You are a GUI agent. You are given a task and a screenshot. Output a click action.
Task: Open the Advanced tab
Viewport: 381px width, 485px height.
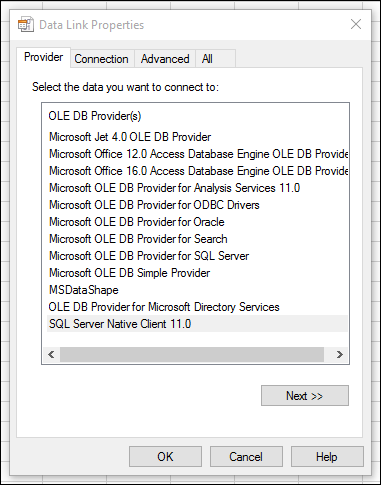pos(165,59)
